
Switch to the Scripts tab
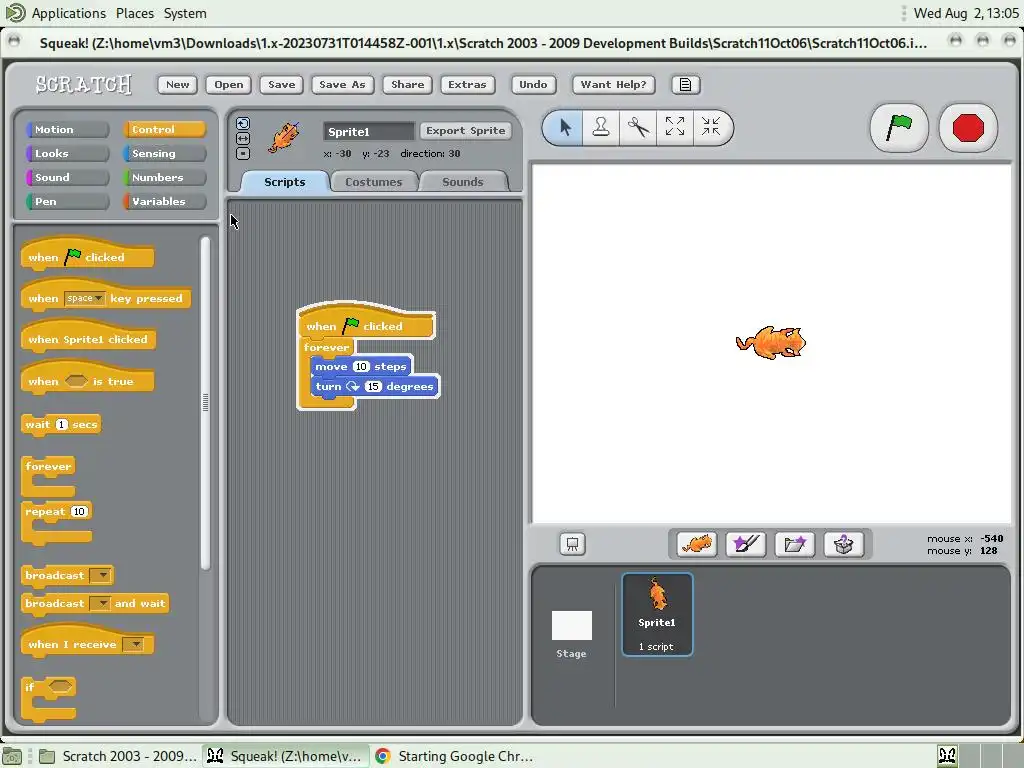coord(284,182)
